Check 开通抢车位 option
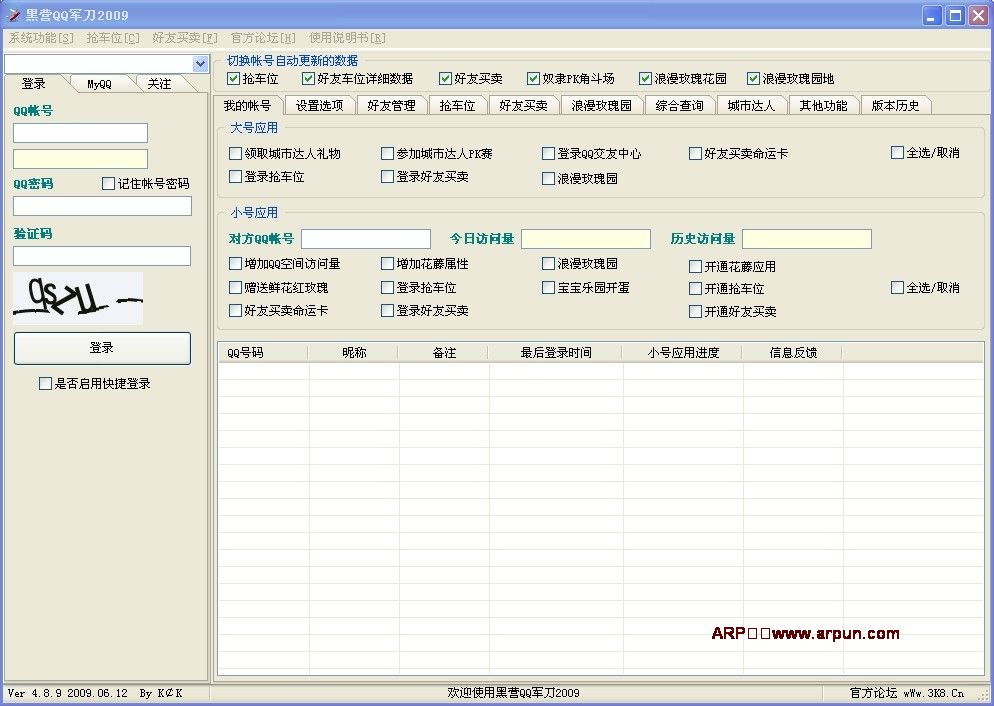 pyautogui.click(x=695, y=289)
